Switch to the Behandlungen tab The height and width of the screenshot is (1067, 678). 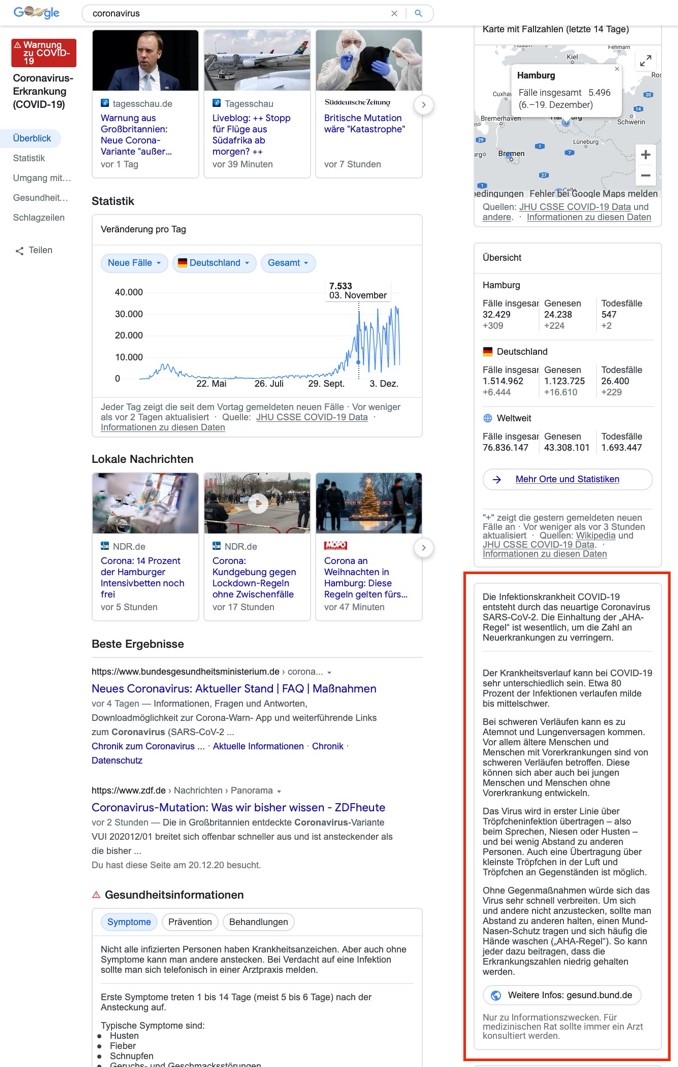[x=258, y=922]
